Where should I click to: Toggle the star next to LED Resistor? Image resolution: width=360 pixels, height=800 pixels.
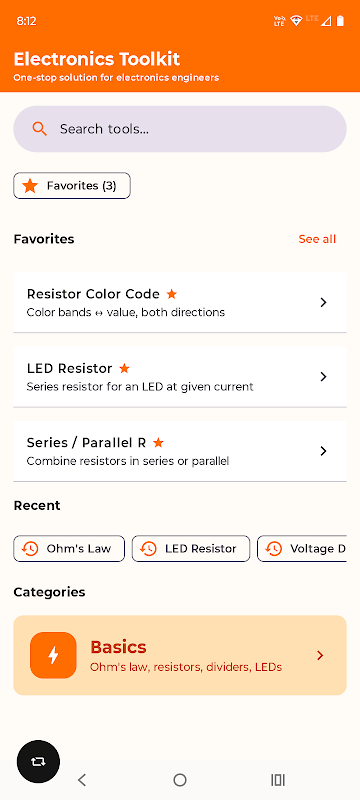point(124,368)
